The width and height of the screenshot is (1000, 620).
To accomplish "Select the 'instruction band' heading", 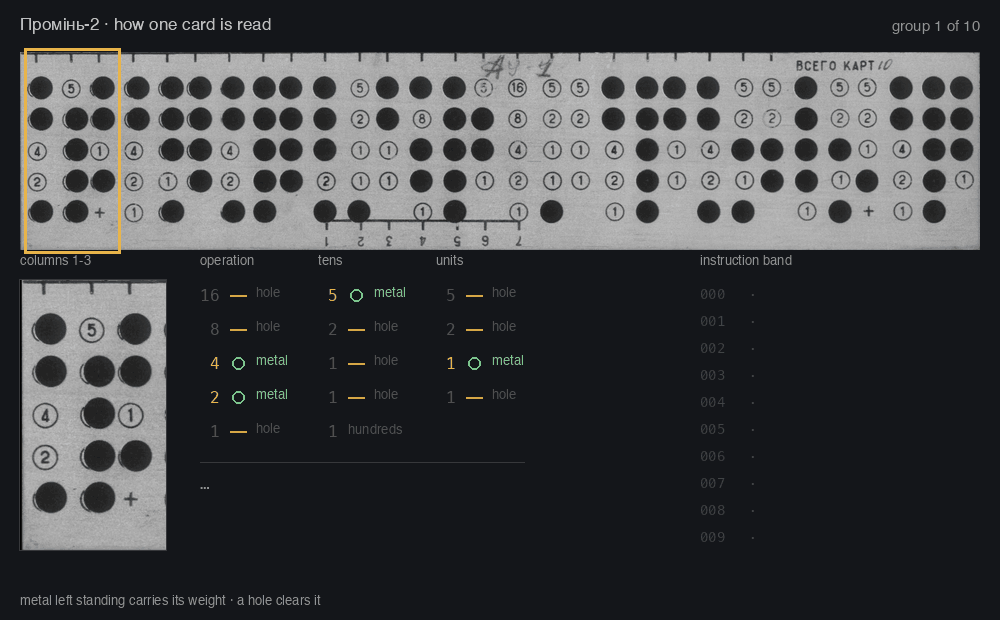I will click(x=746, y=260).
